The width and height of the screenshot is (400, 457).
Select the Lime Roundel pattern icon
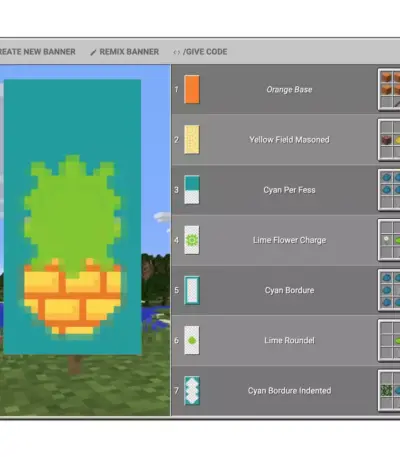pos(192,340)
